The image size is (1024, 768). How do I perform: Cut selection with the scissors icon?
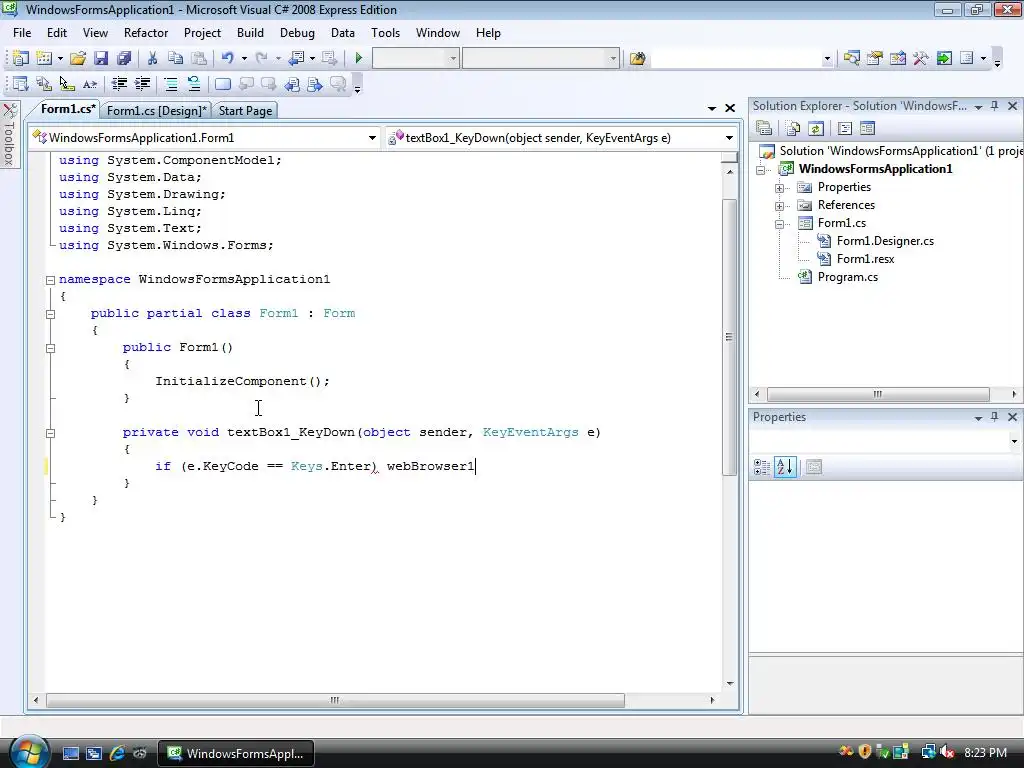coord(152,58)
